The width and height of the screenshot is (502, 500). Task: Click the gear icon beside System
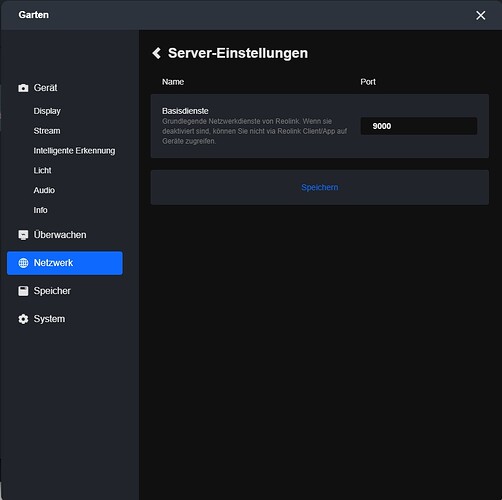point(23,319)
